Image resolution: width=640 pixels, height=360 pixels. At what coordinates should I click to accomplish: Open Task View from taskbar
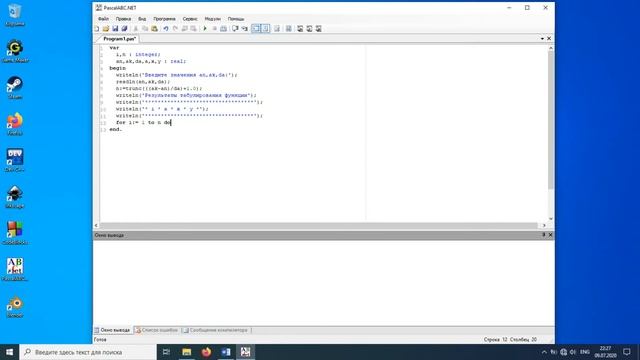[x=166, y=352]
